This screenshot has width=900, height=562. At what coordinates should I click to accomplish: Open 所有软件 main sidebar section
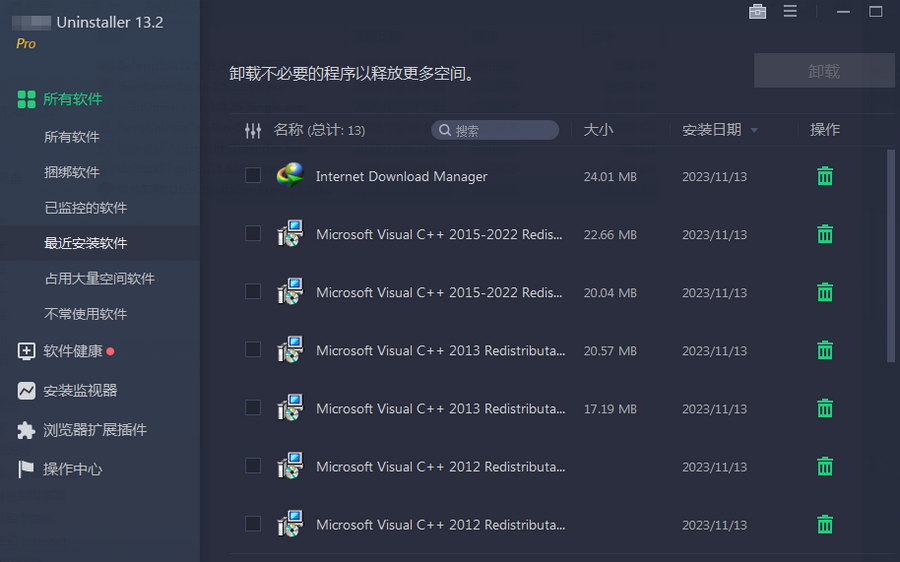73,99
